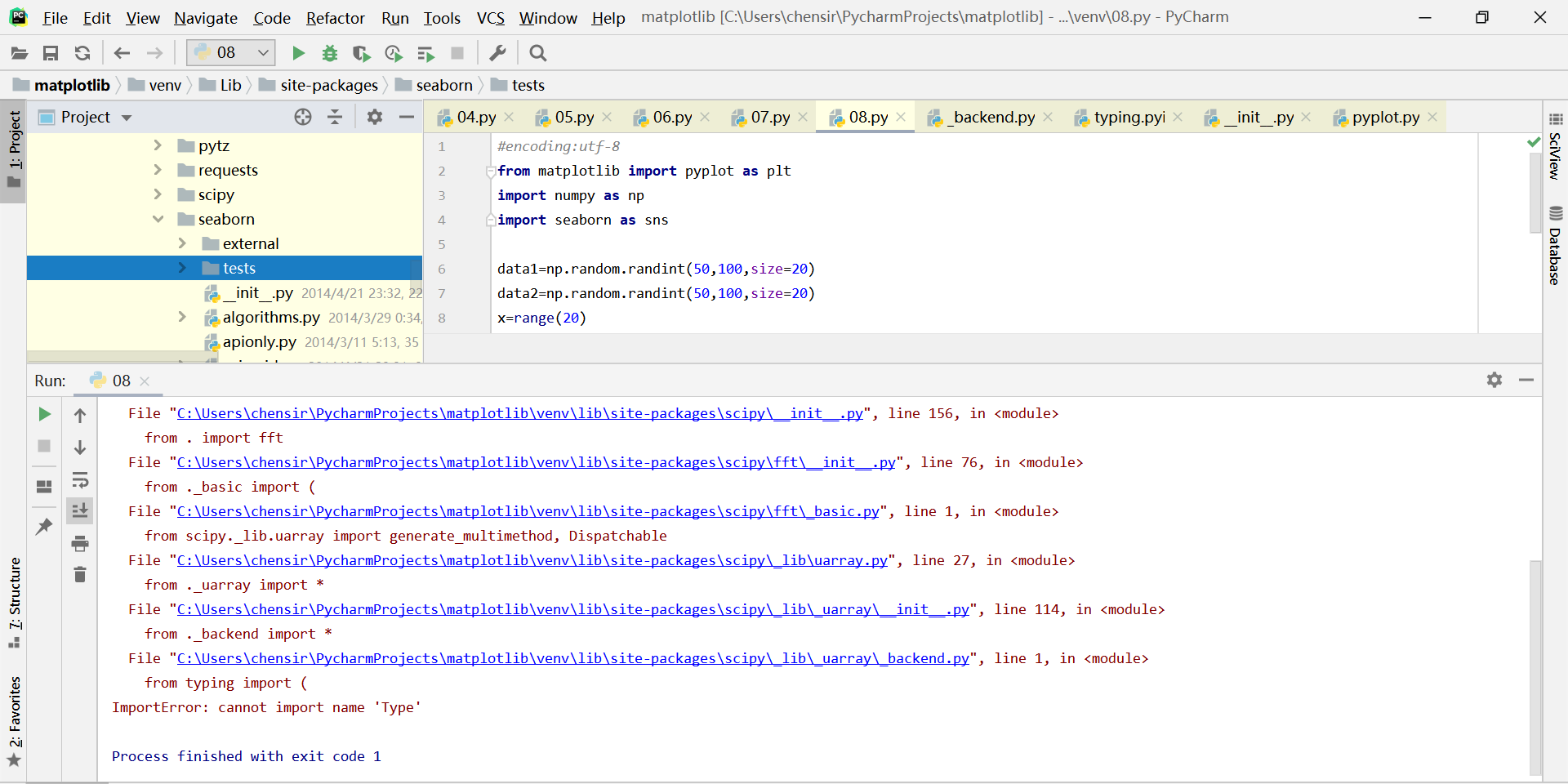Toggle the 1: Project tool window
Image resolution: width=1568 pixels, height=784 pixels.
click(x=14, y=149)
